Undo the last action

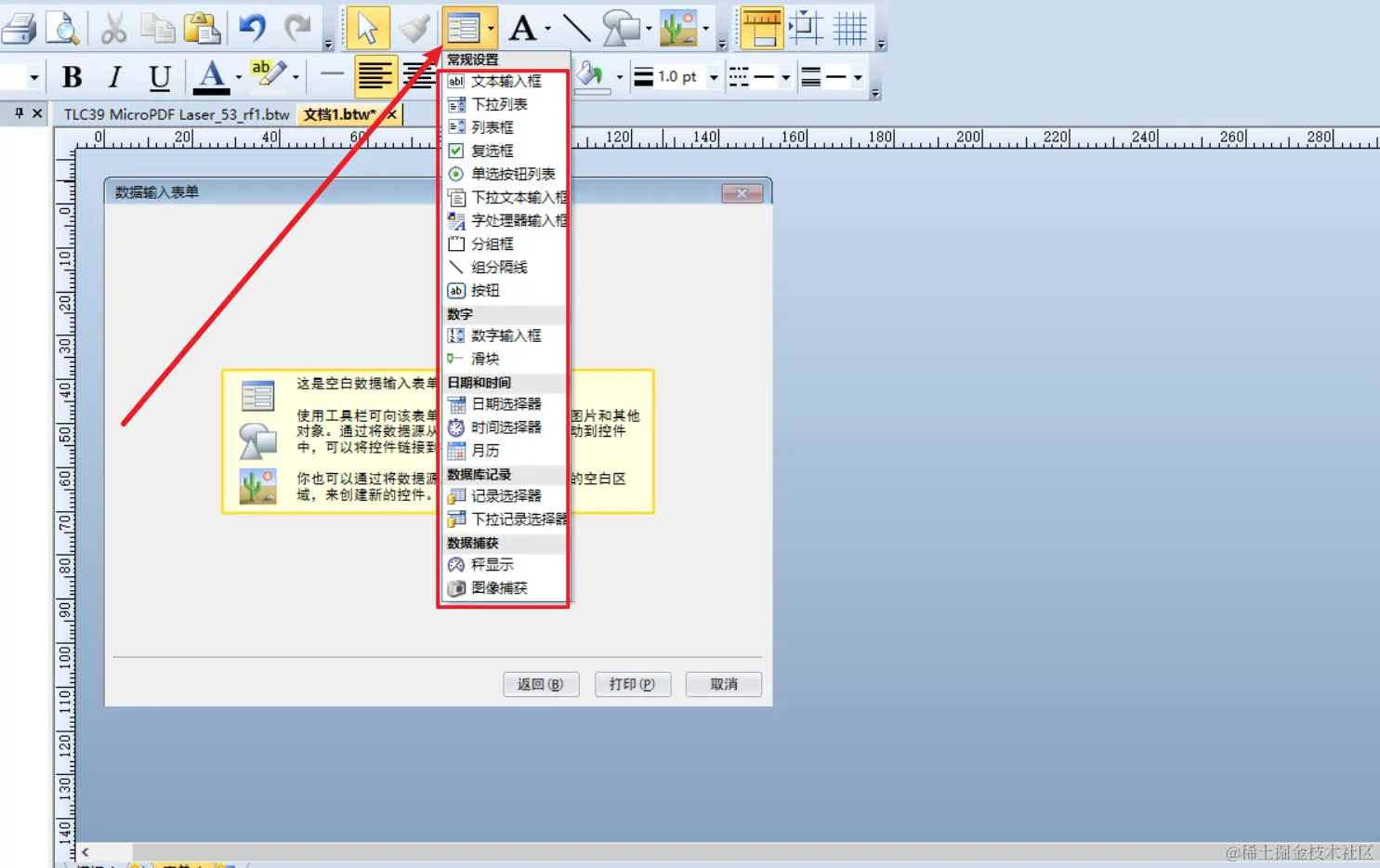[x=253, y=28]
